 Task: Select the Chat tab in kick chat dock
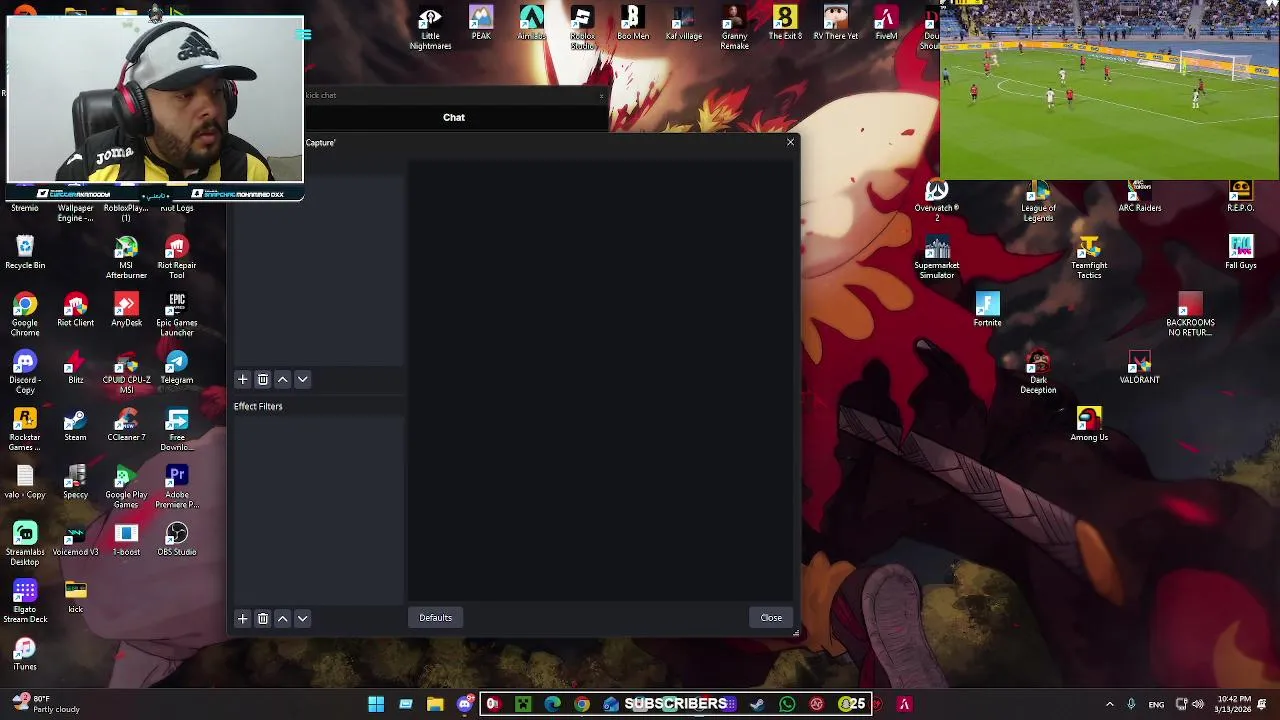point(454,117)
